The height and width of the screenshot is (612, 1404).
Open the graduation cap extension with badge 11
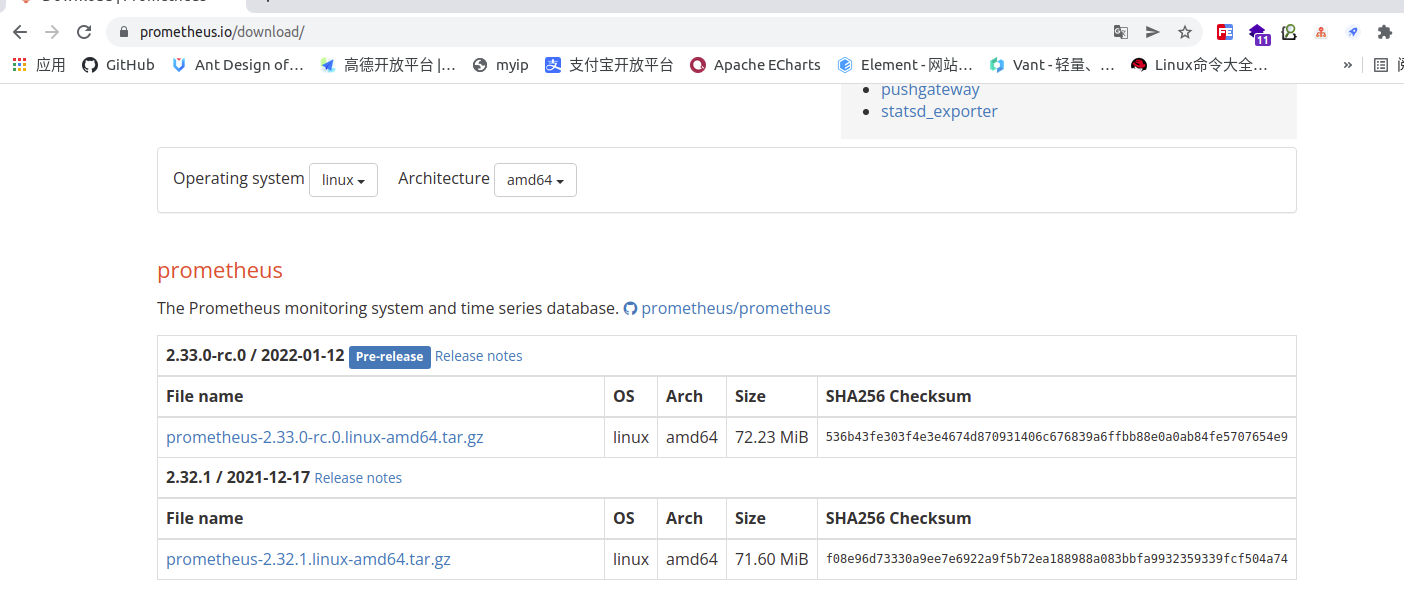1258,33
